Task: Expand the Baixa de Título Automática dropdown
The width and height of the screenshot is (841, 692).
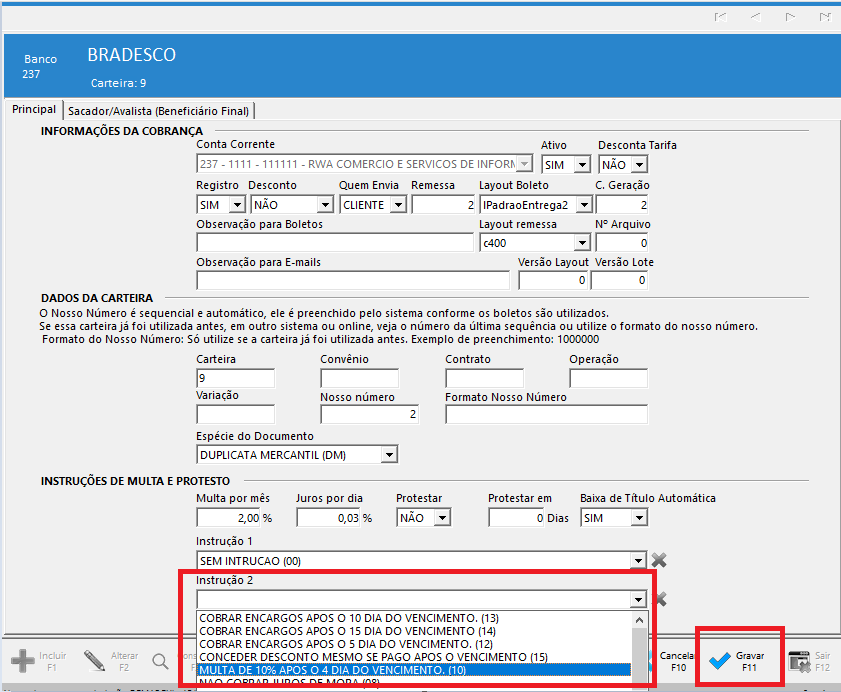Action: [x=639, y=518]
